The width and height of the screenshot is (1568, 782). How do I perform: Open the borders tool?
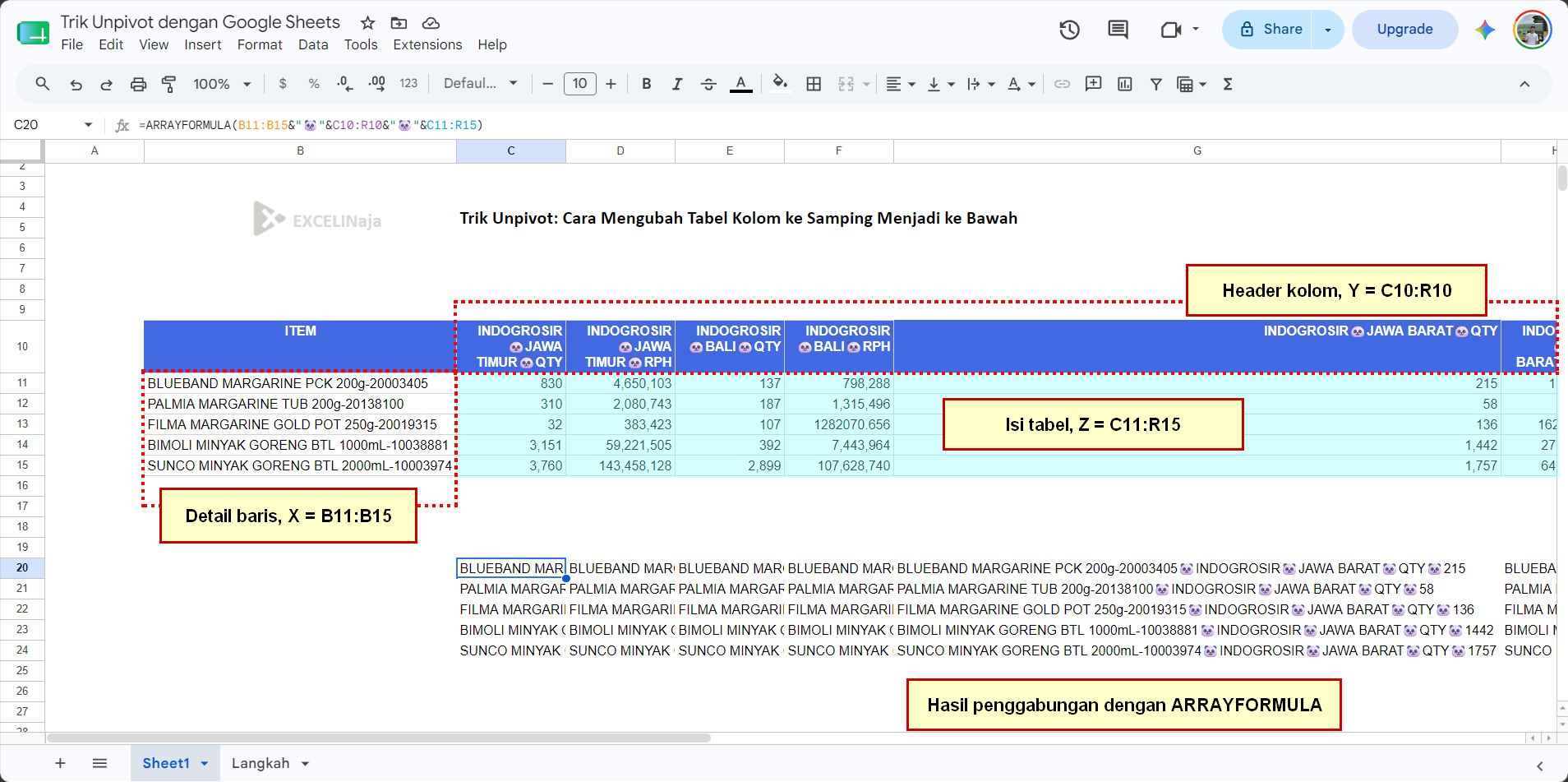[x=814, y=84]
